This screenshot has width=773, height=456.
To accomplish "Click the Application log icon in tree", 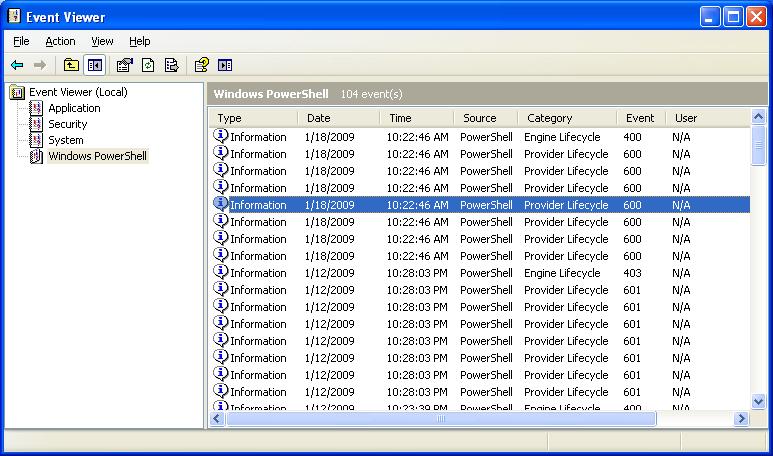I will [36, 108].
